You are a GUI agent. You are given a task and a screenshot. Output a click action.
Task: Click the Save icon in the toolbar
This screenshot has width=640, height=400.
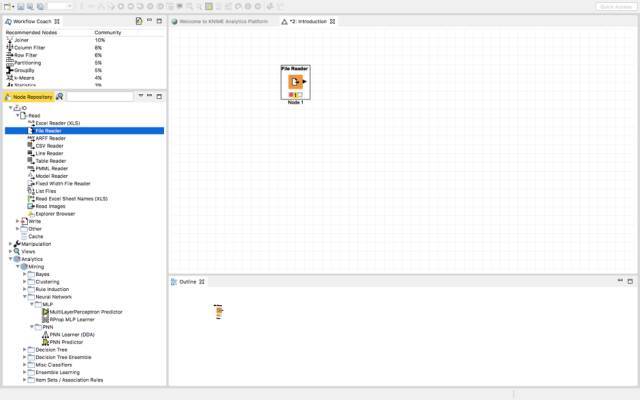[20, 7]
